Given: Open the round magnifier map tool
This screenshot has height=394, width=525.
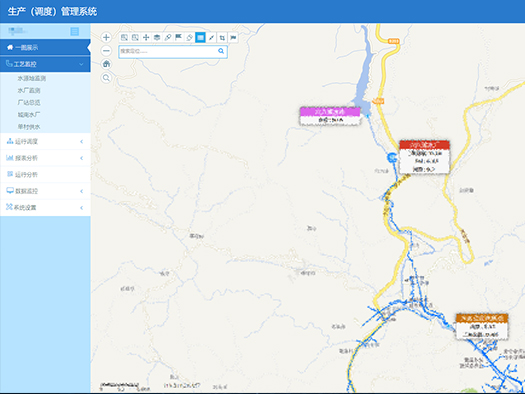Looking at the screenshot, I should pyautogui.click(x=106, y=78).
